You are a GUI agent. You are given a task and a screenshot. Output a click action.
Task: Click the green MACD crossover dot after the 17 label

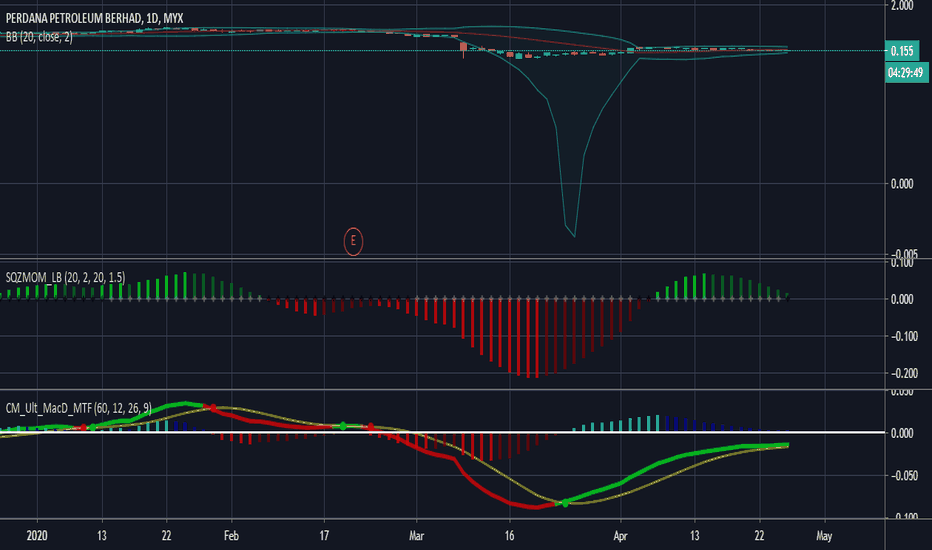pyautogui.click(x=343, y=426)
